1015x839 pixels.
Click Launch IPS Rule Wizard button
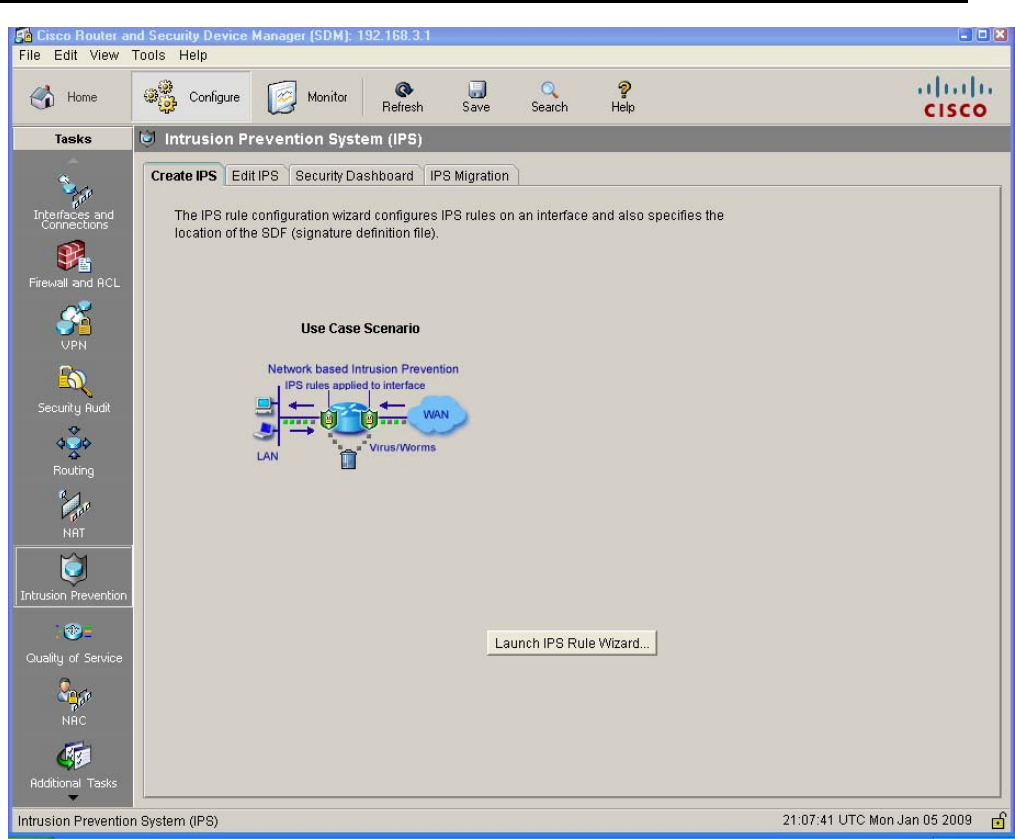[572, 643]
